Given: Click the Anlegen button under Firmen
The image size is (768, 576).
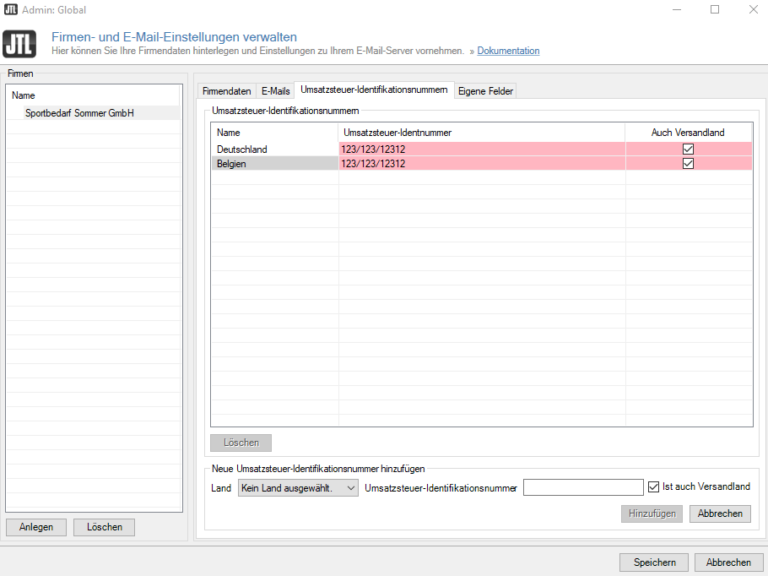Looking at the screenshot, I should coord(36,527).
